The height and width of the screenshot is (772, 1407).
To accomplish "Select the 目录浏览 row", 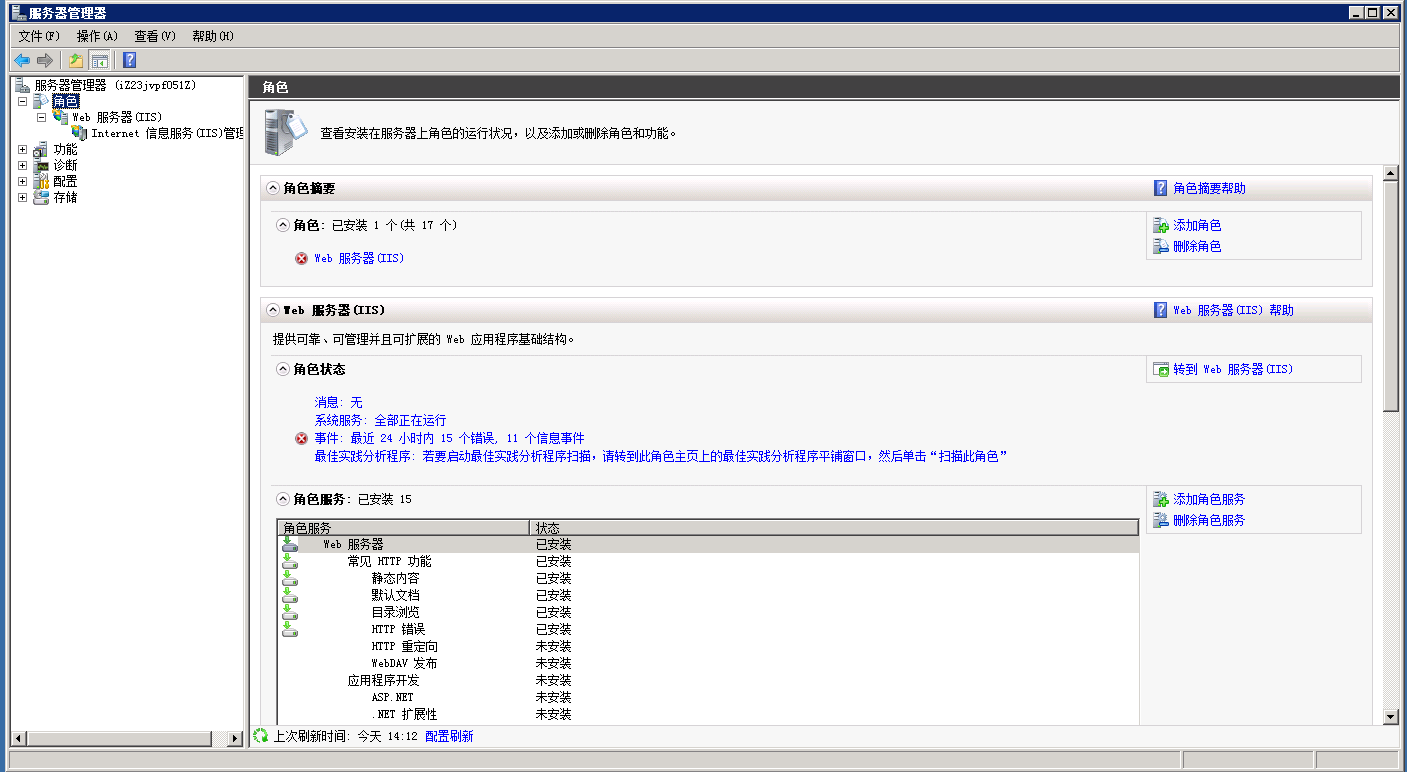I will (x=708, y=612).
